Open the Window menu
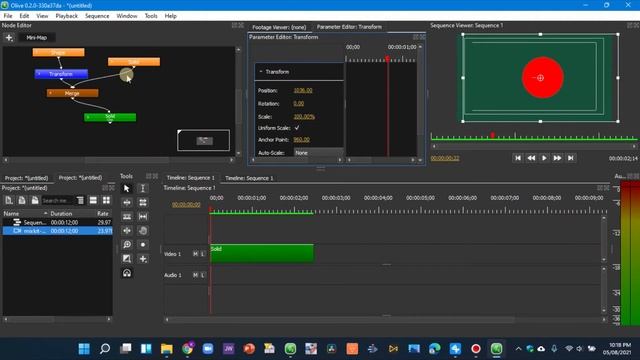 [x=127, y=16]
